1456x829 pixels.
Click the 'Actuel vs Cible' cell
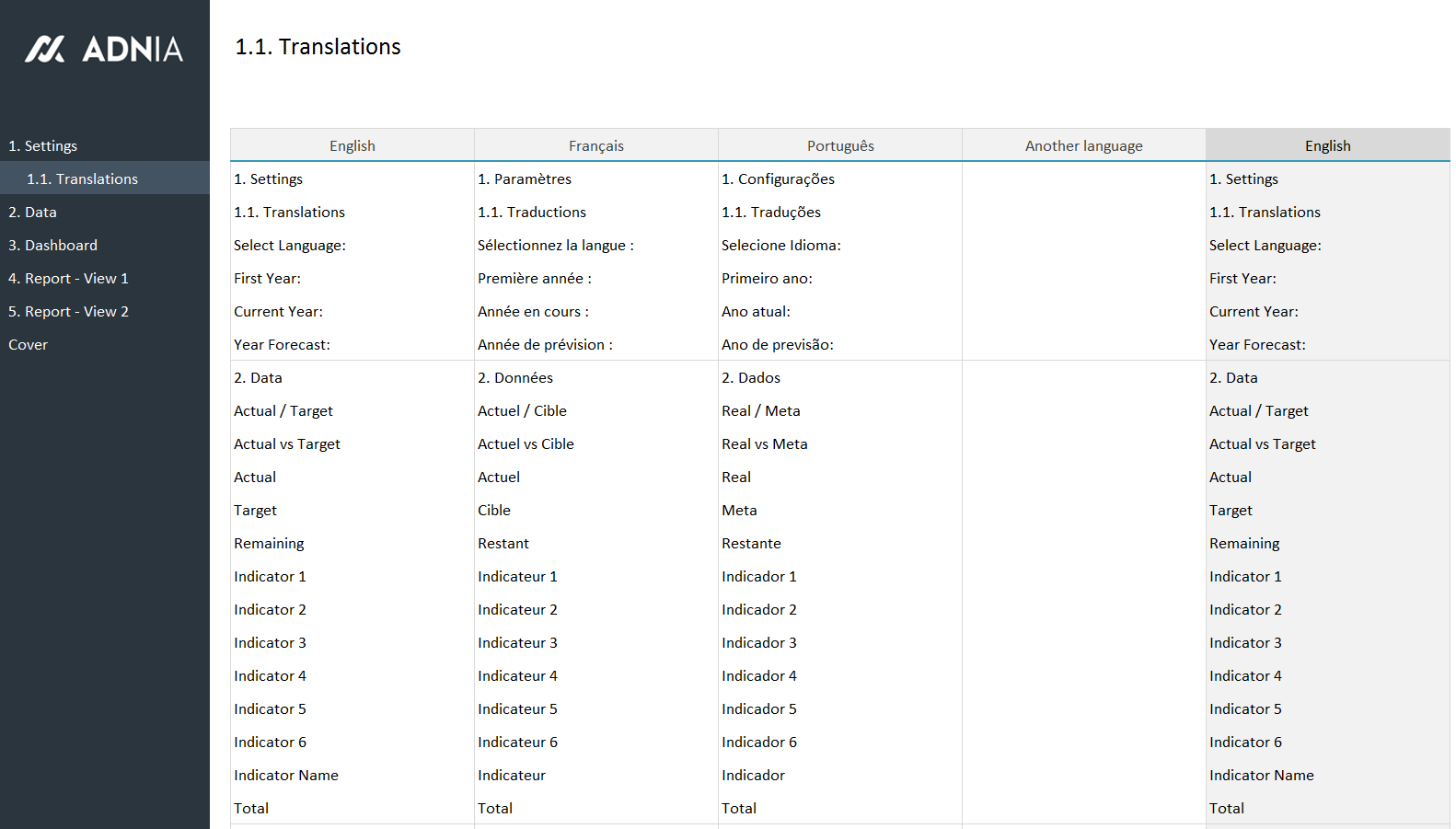[x=526, y=444]
